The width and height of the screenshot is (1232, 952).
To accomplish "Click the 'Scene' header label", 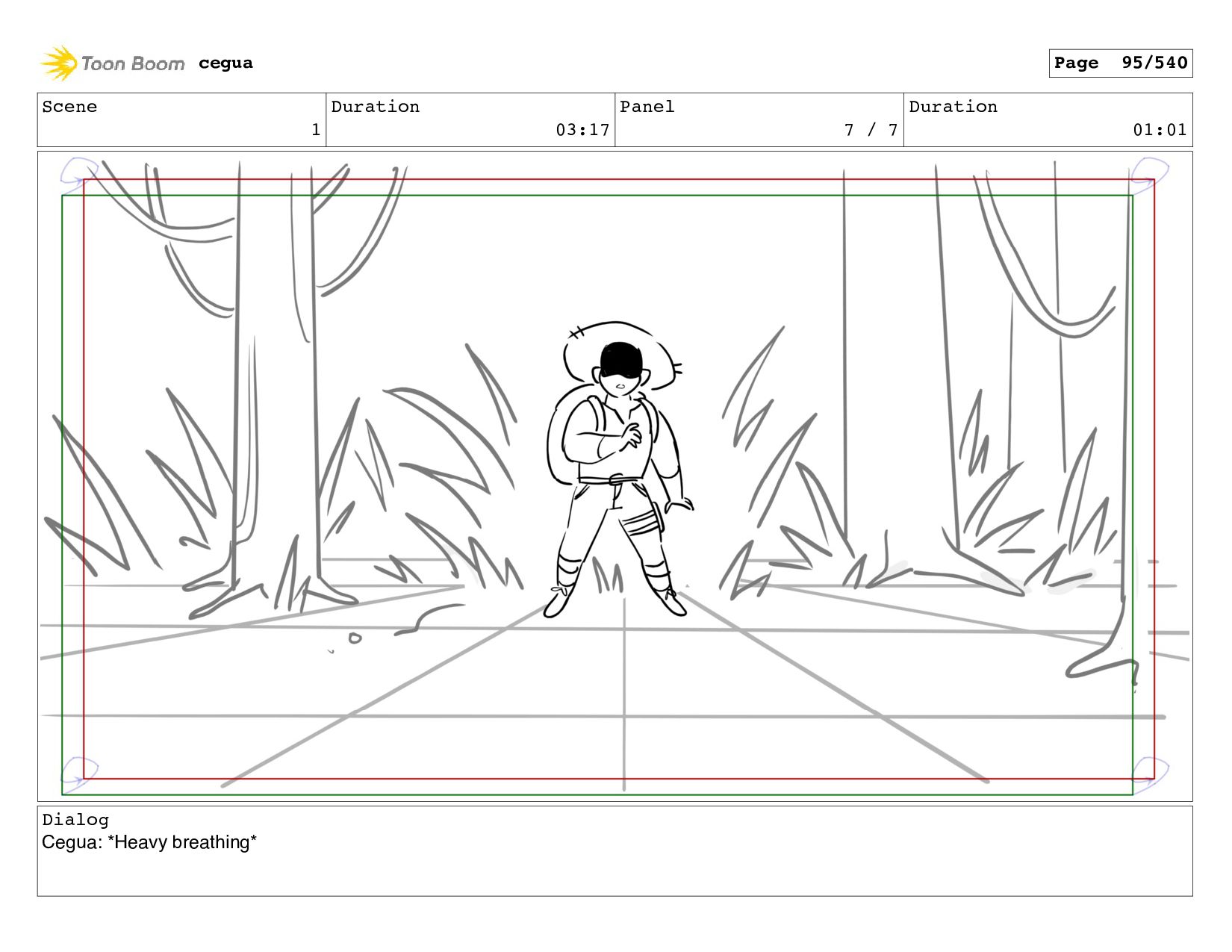I will [69, 107].
